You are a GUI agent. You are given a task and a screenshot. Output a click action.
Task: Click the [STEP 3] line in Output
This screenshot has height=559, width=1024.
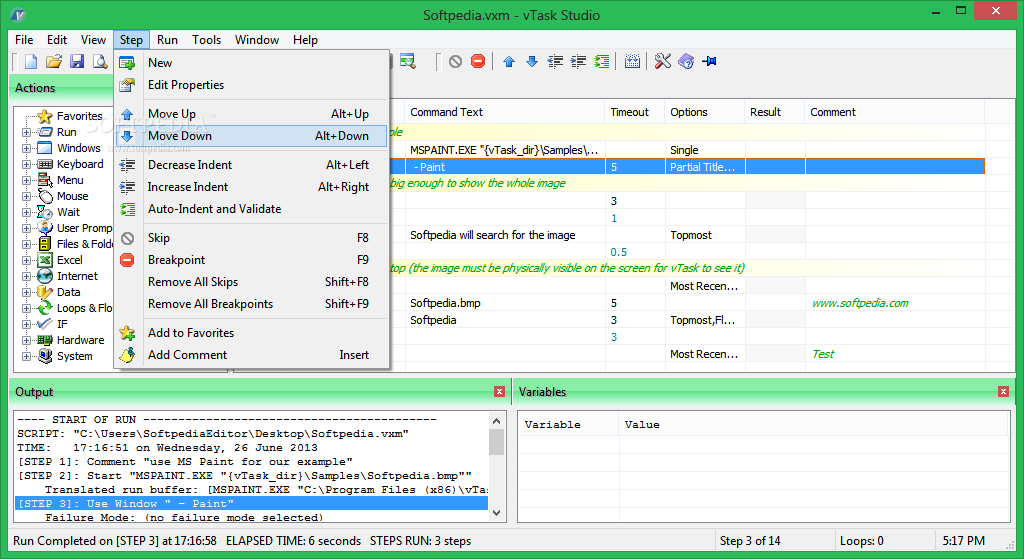tap(251, 503)
